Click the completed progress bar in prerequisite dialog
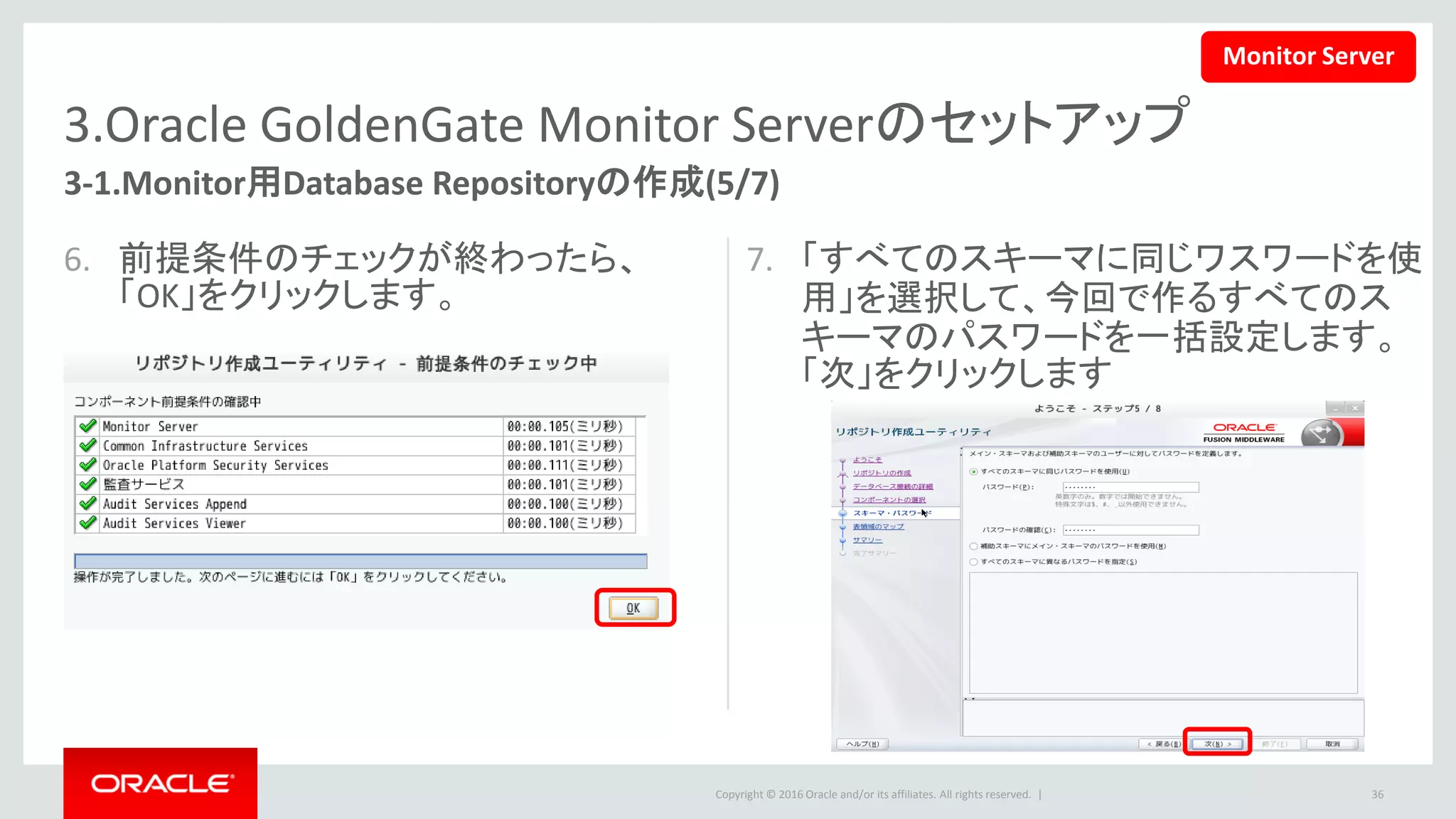Screen dimensions: 1456x819 click(x=360, y=561)
